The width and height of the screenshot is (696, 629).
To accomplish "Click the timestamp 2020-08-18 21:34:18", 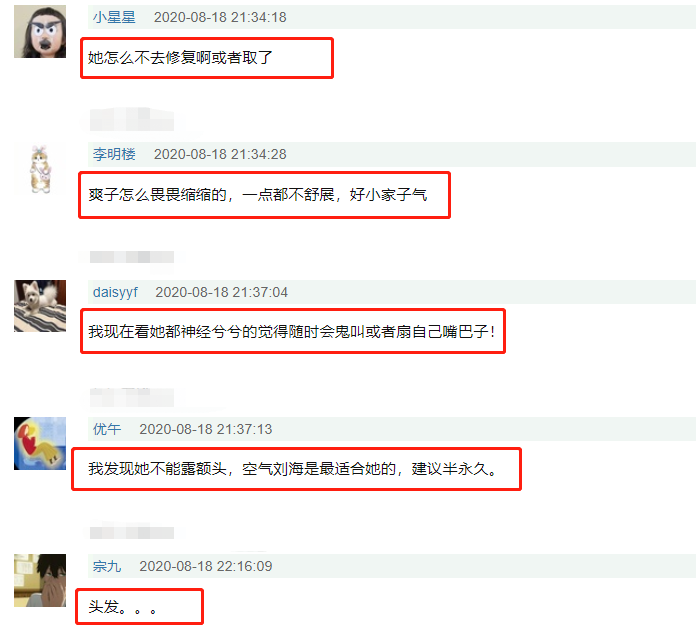I will click(220, 17).
